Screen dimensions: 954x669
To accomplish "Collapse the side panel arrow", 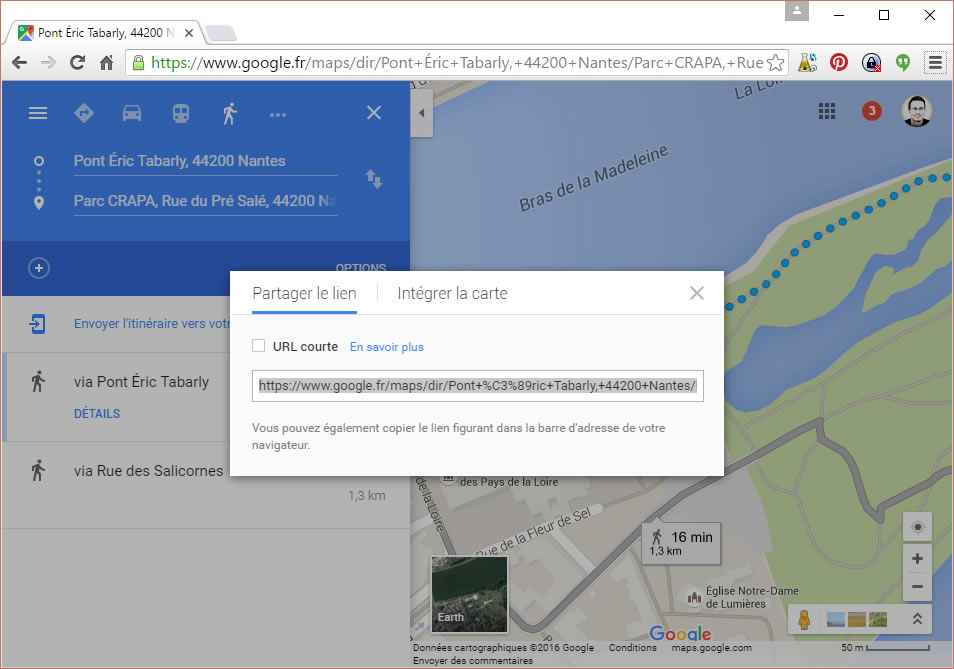I will click(421, 113).
